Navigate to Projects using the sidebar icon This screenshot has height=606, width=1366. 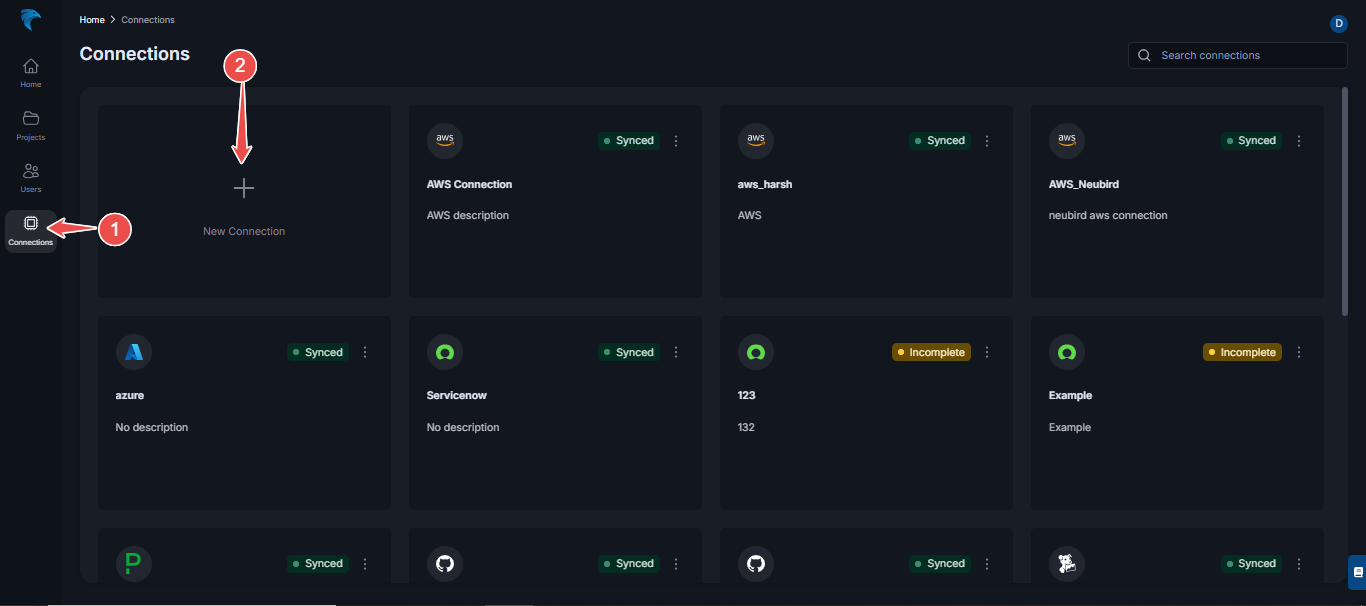point(30,122)
